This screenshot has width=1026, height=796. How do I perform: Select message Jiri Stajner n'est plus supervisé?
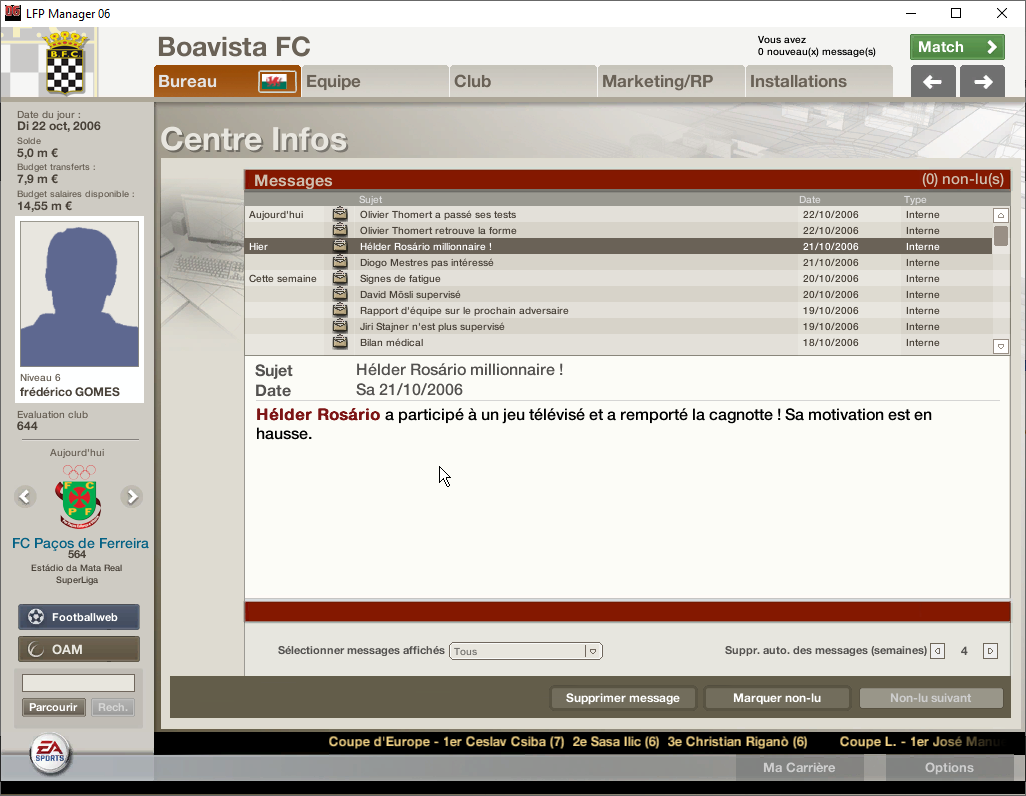[x=618, y=327]
